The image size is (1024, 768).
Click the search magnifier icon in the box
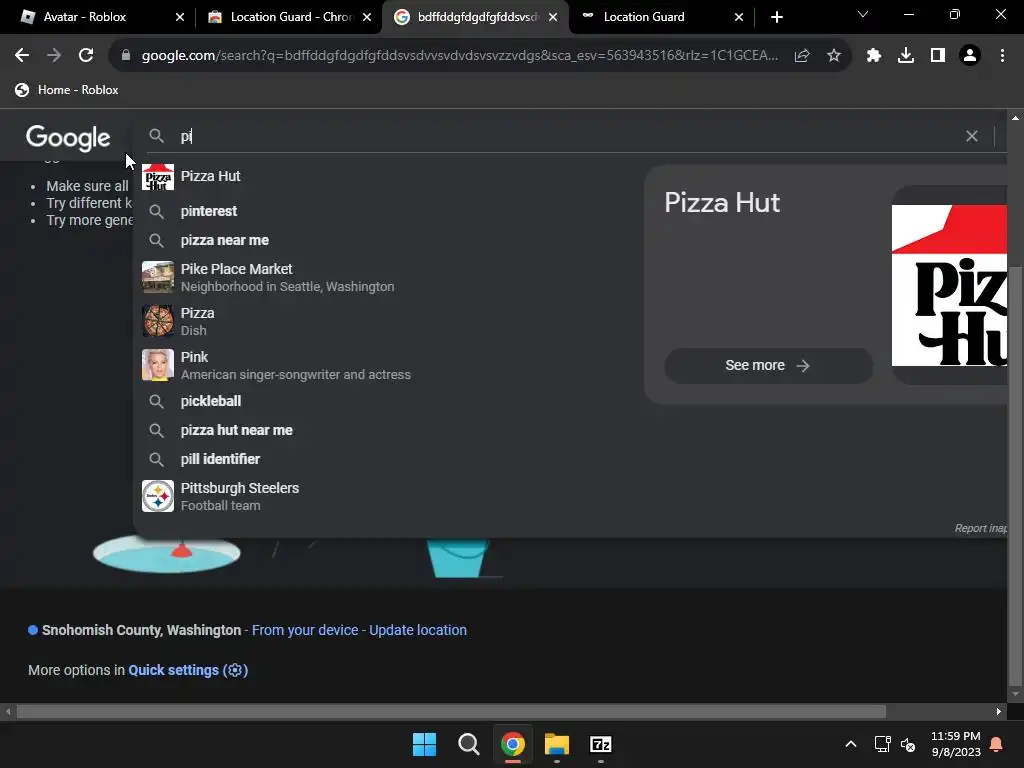click(156, 136)
